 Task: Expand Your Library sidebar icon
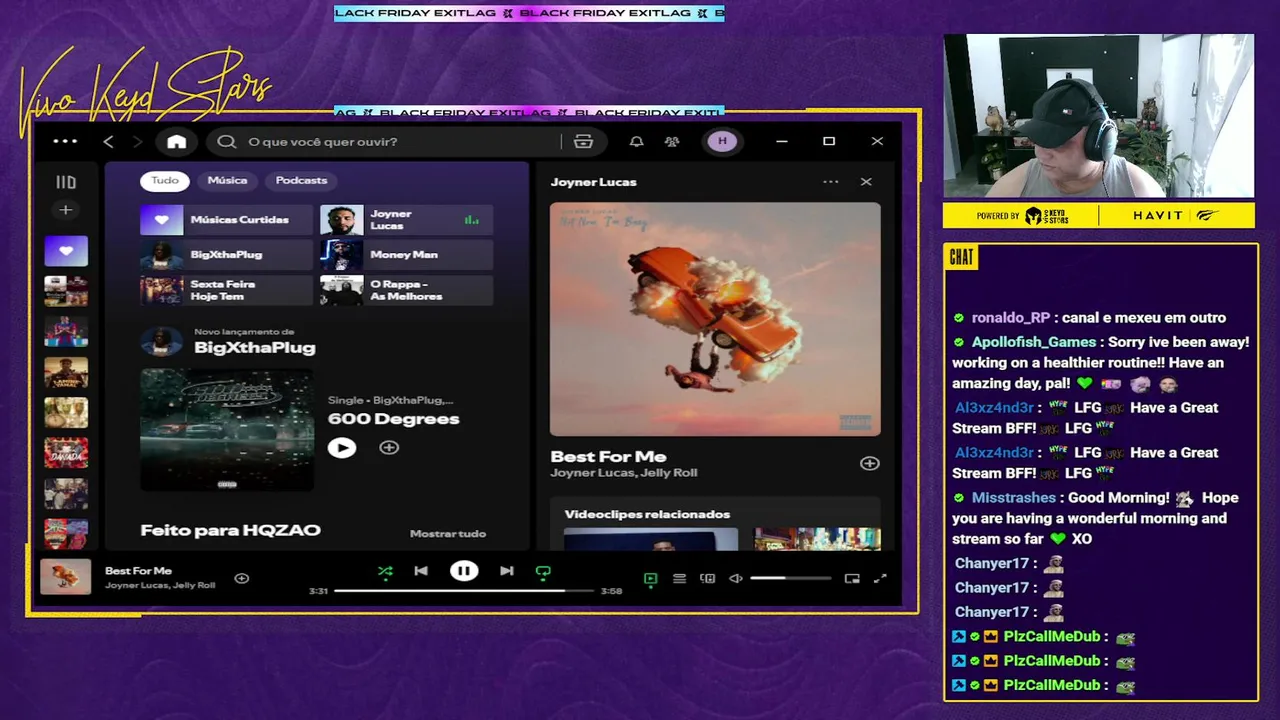(66, 182)
